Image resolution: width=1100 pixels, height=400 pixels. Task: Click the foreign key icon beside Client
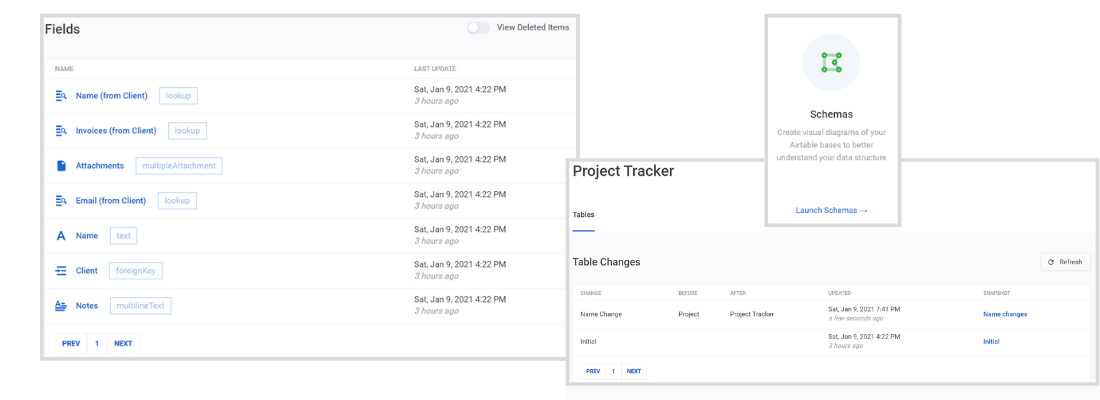61,271
